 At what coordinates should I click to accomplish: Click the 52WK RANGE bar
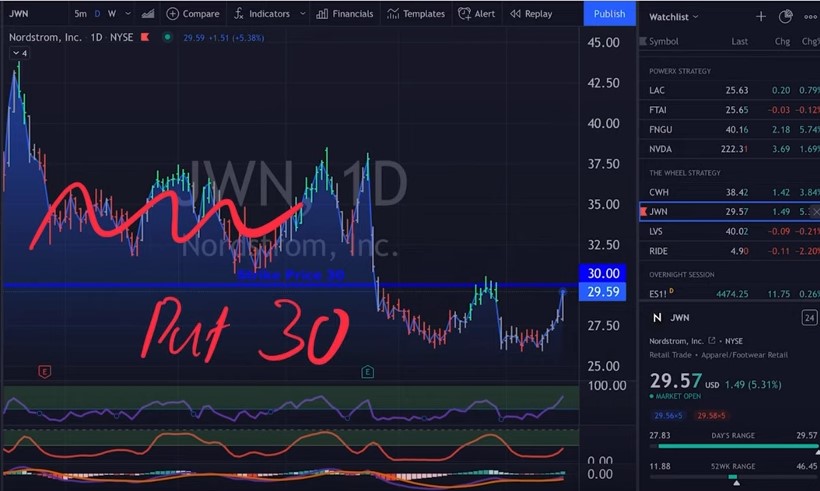click(733, 477)
